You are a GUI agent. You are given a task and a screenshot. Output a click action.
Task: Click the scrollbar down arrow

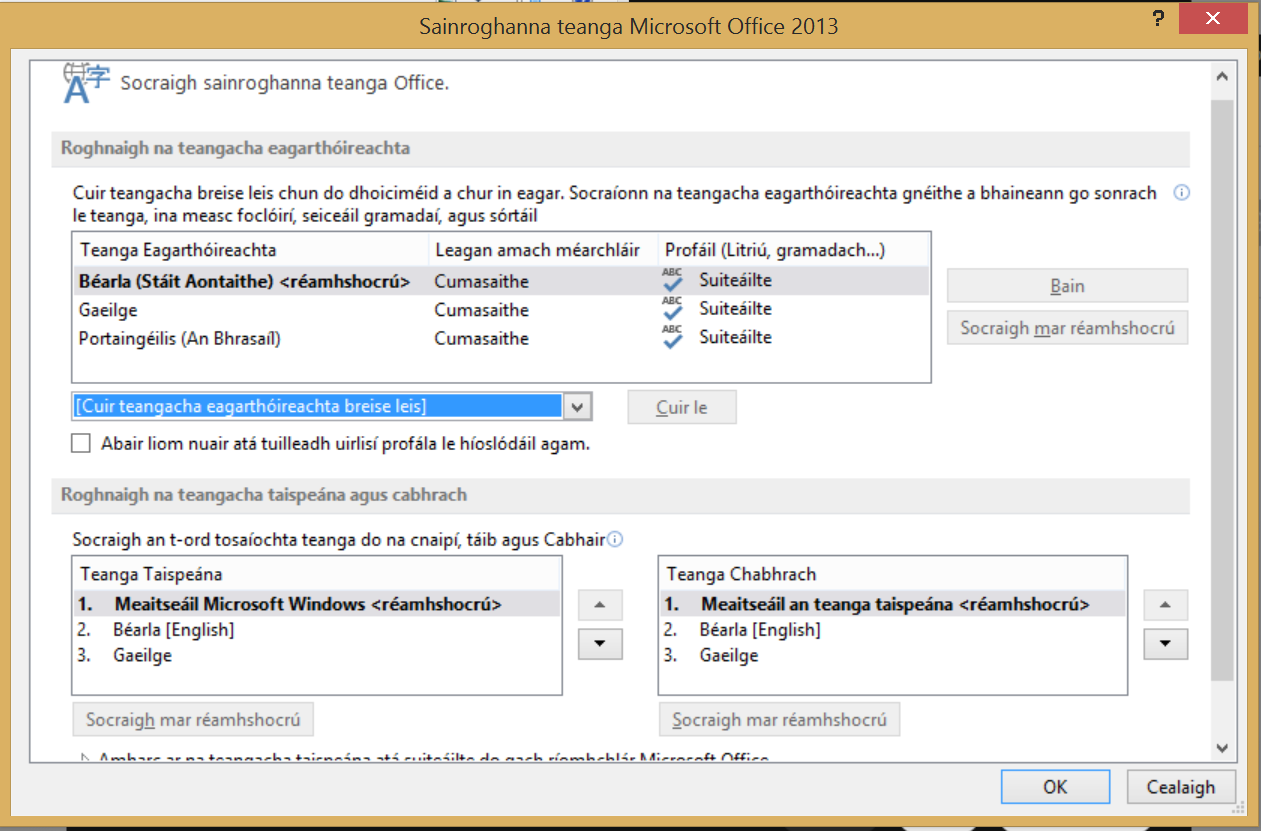(1221, 748)
